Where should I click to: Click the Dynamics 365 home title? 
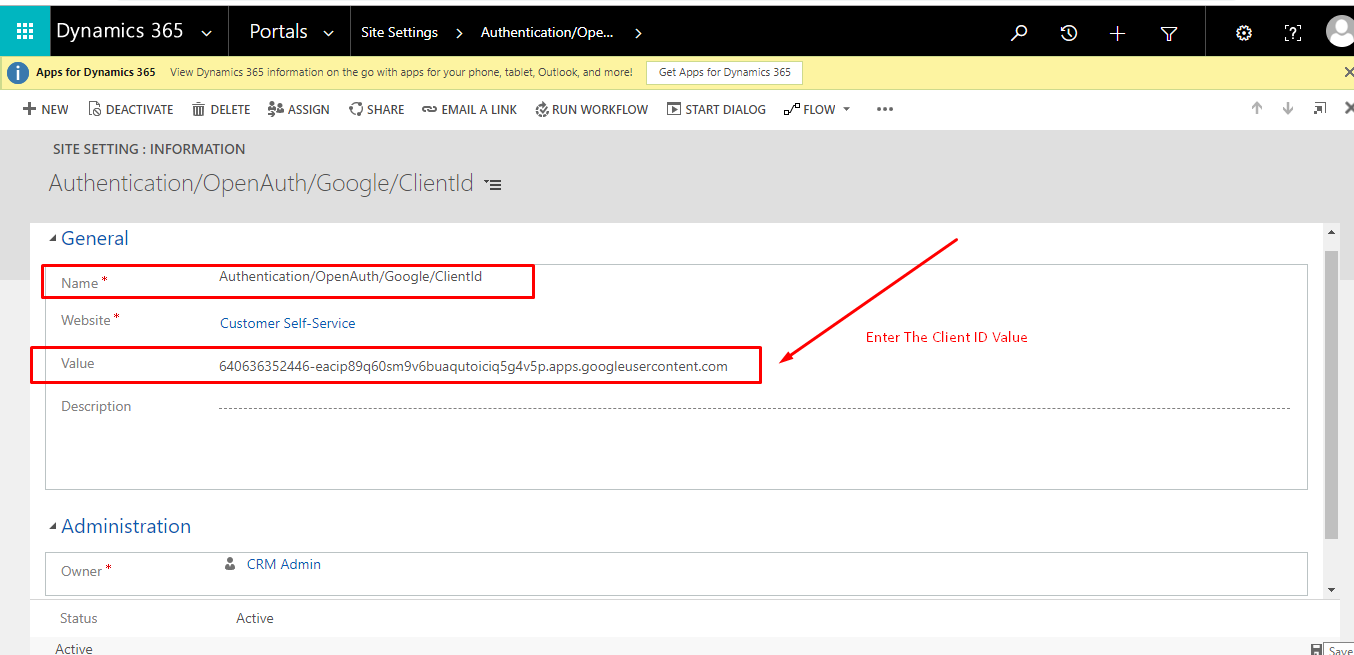coord(120,31)
